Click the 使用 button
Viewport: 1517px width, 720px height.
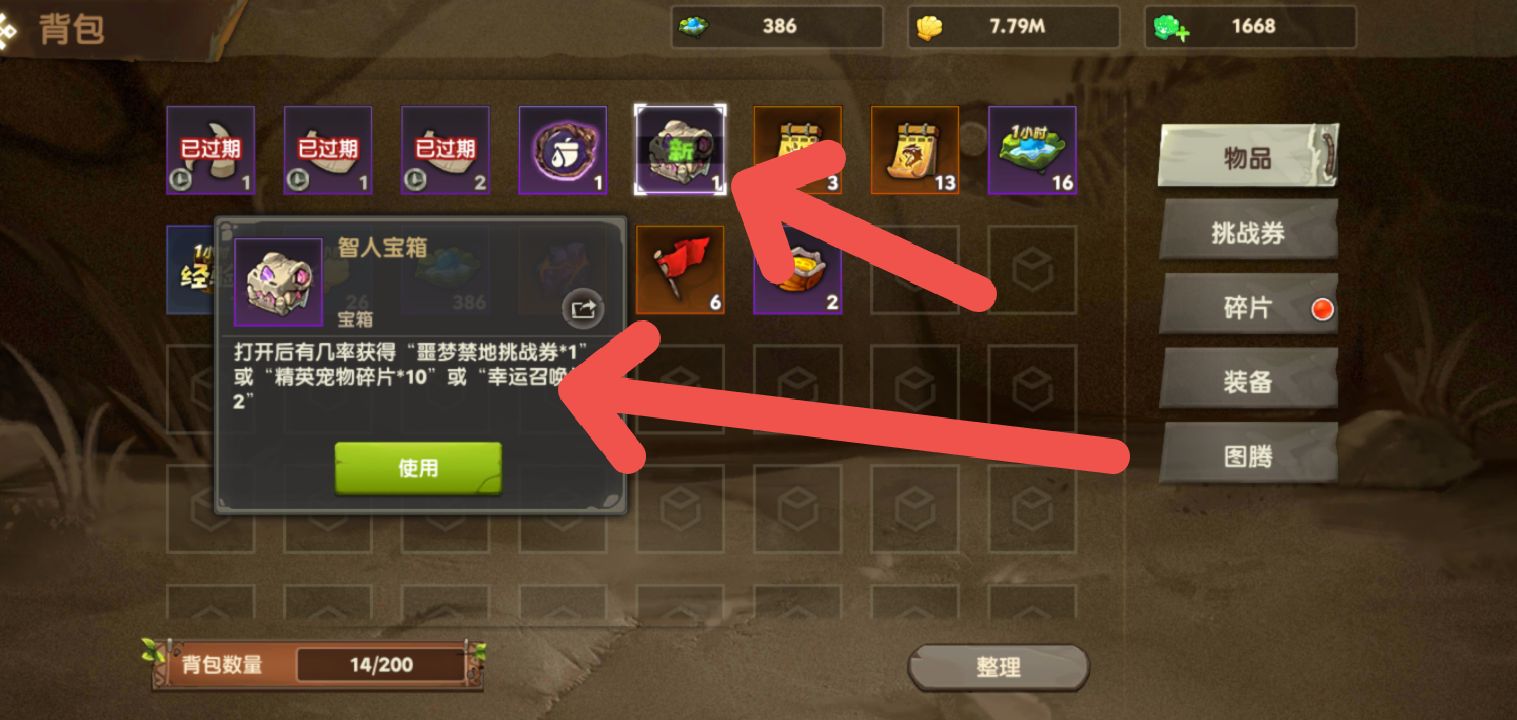[418, 468]
